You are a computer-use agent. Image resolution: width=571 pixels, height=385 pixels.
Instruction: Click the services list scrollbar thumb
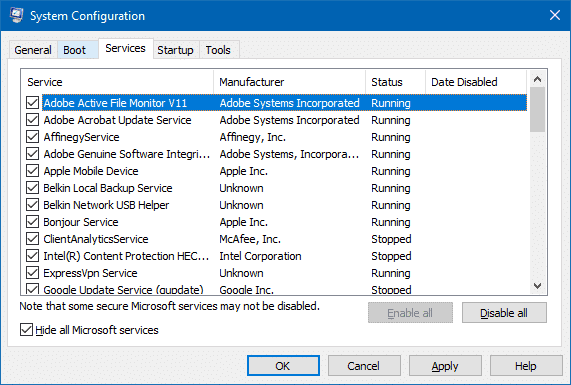pyautogui.click(x=537, y=109)
